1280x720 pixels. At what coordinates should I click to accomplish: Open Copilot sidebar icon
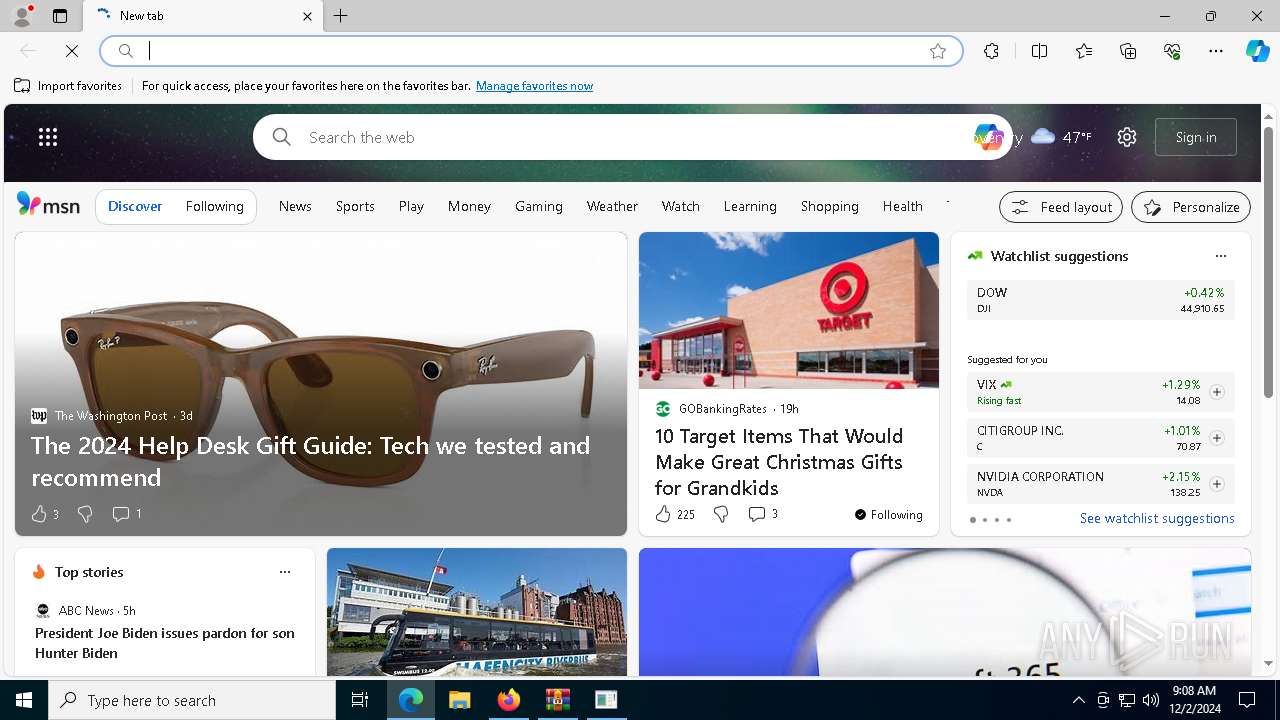(1257, 51)
